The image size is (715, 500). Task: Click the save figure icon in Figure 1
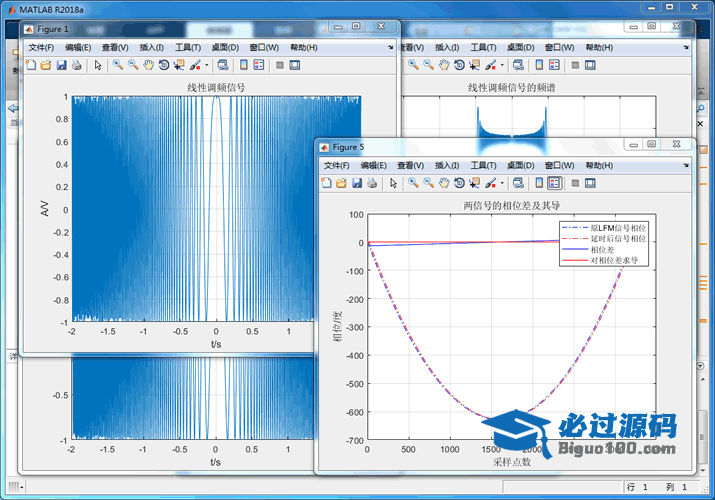tap(61, 65)
